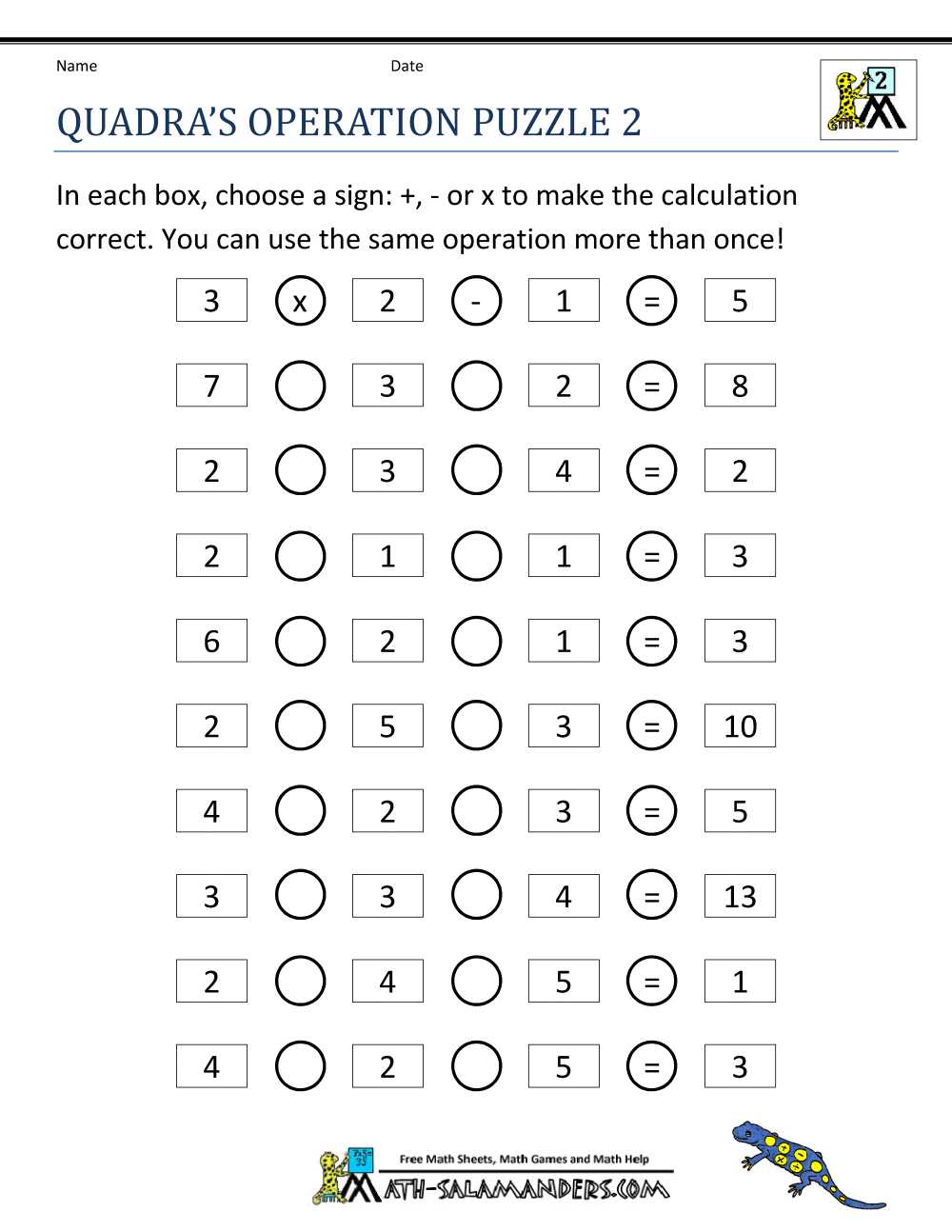
Task: Click the equals circle before answer 8
Action: [x=652, y=386]
